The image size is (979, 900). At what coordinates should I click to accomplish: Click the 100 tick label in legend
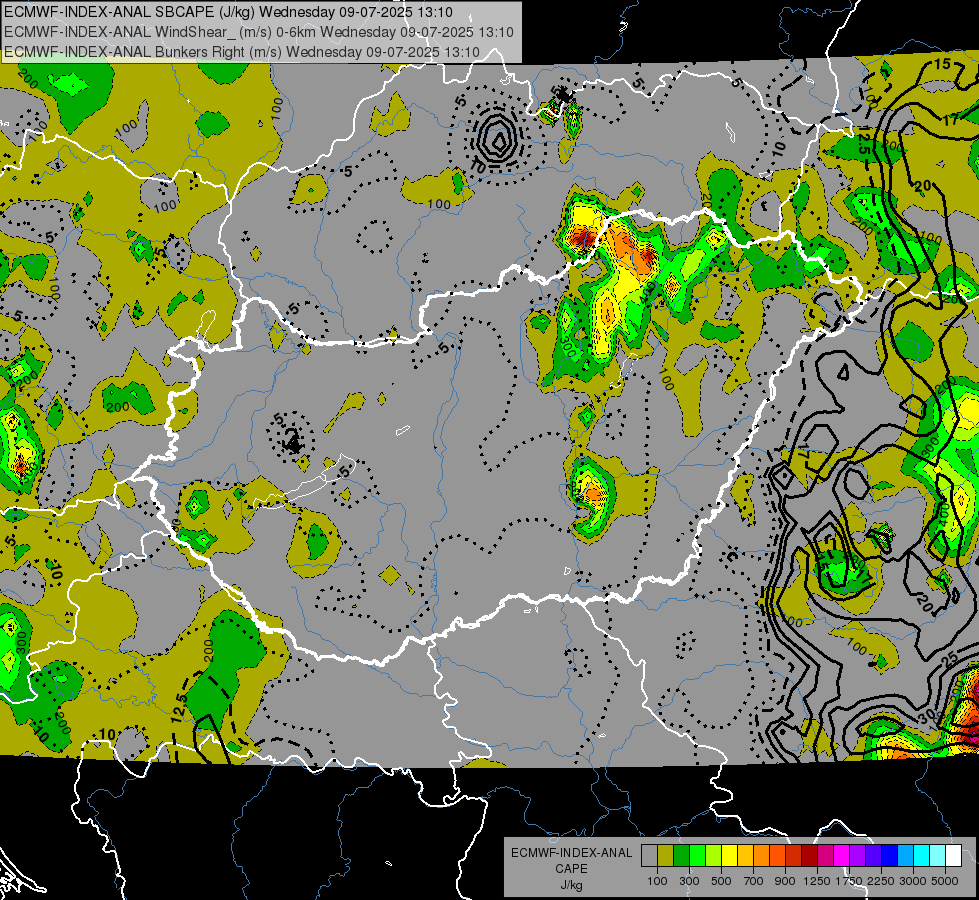pos(657,881)
